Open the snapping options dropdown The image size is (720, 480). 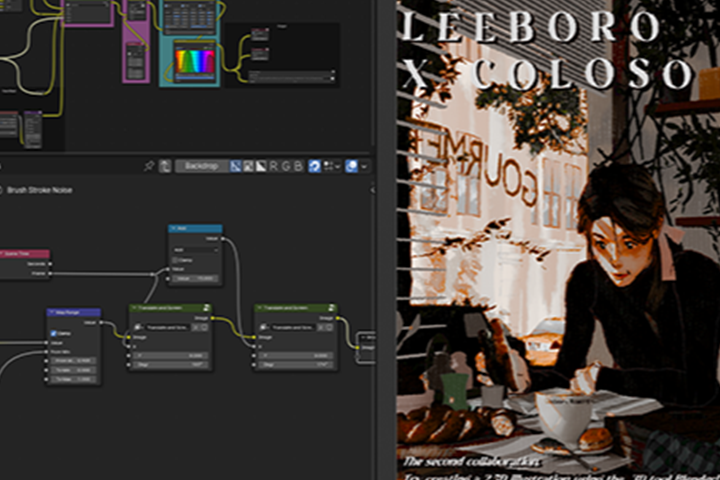pyautogui.click(x=332, y=166)
